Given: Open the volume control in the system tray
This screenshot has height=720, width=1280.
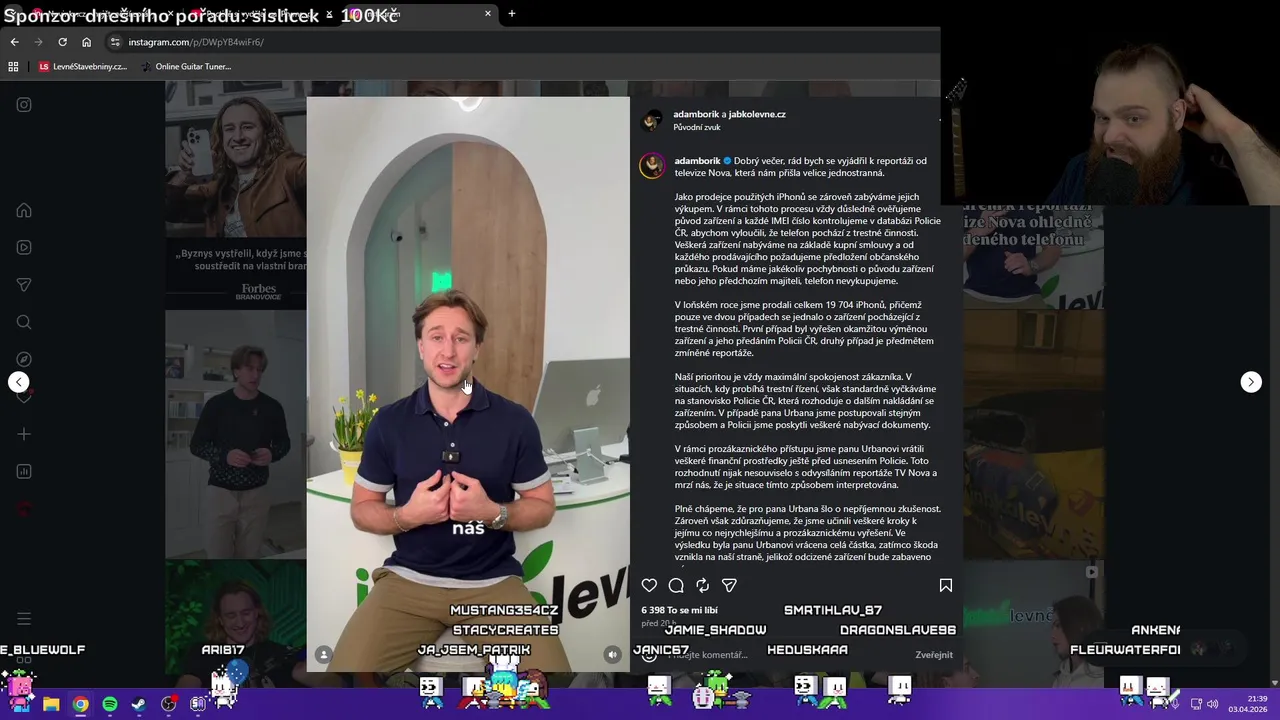Looking at the screenshot, I should [1213, 704].
